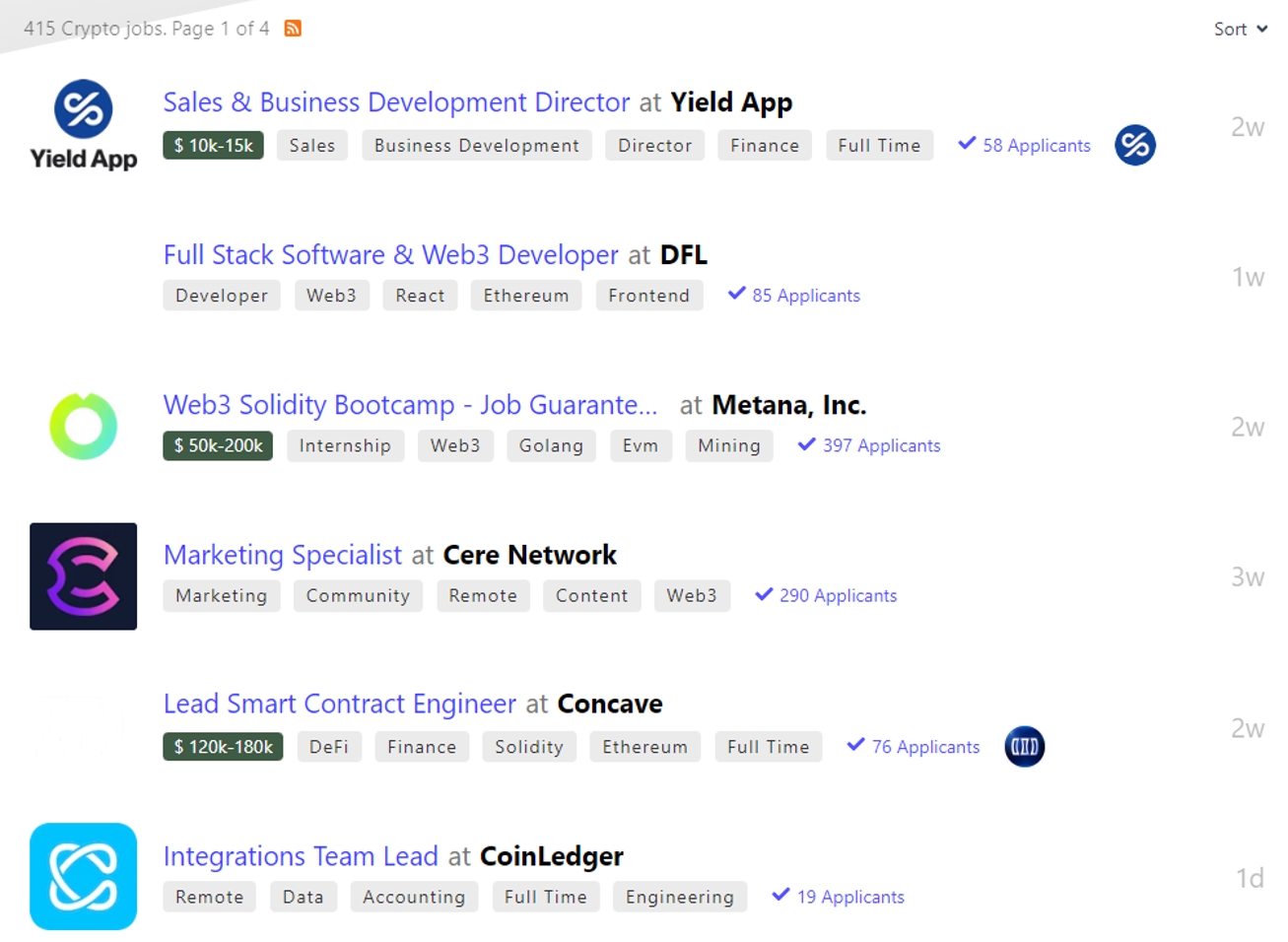Select the Frontend tag
The height and width of the screenshot is (942, 1288).
point(649,296)
